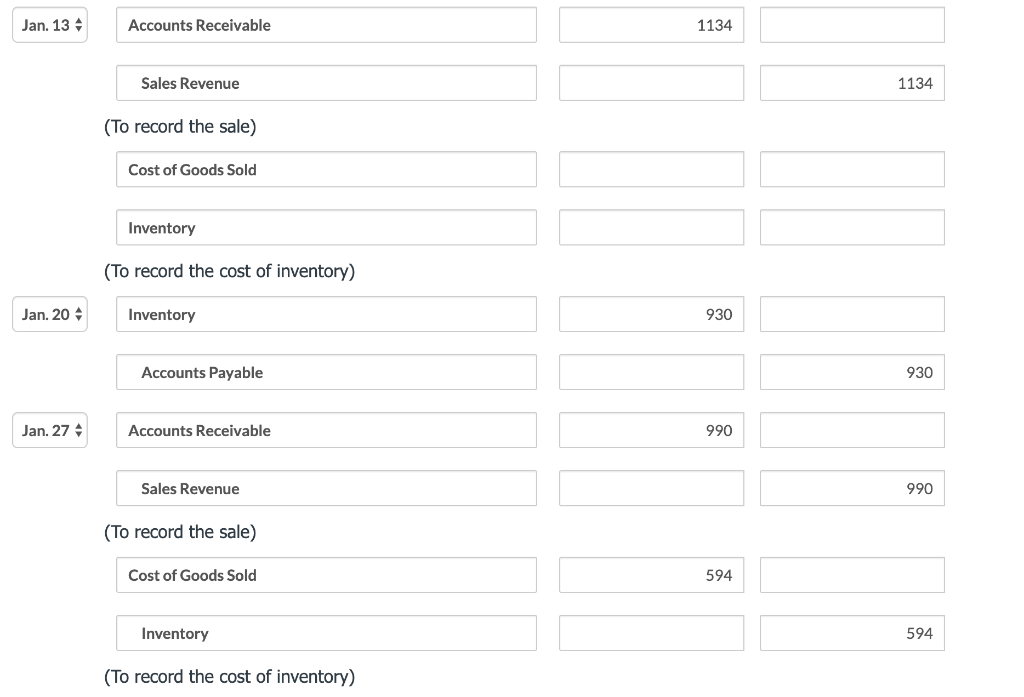1024x697 pixels.
Task: Select the Jan. 27 Accounts Receivable debit 990
Action: pos(651,430)
